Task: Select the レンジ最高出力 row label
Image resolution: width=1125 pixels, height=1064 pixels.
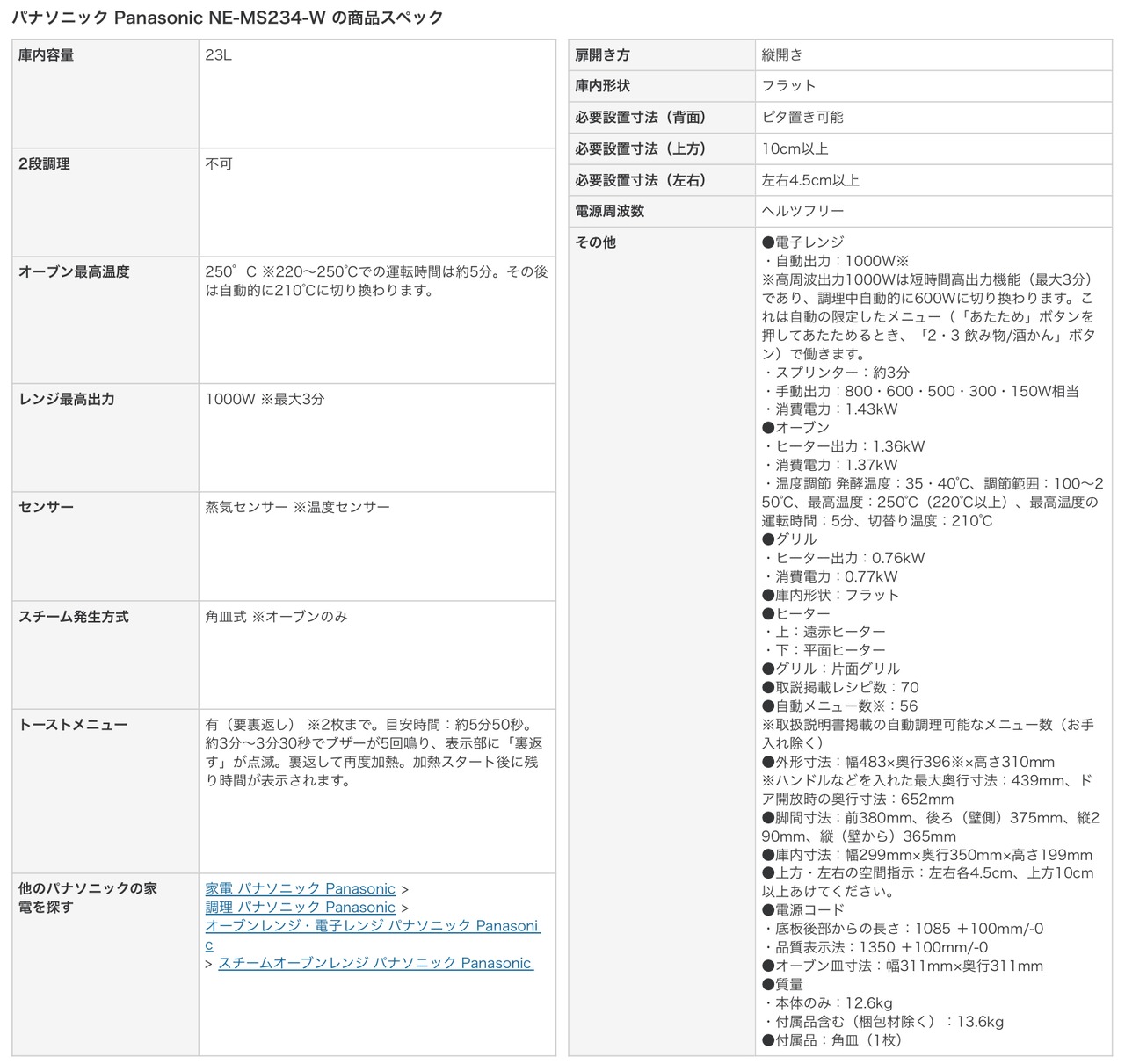Action: [67, 399]
